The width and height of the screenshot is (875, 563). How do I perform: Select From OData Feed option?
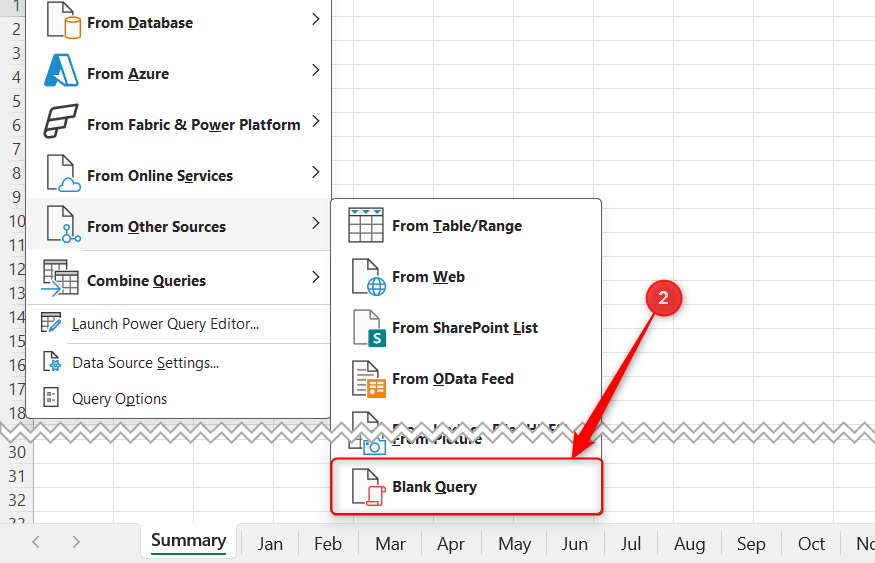pos(467,379)
